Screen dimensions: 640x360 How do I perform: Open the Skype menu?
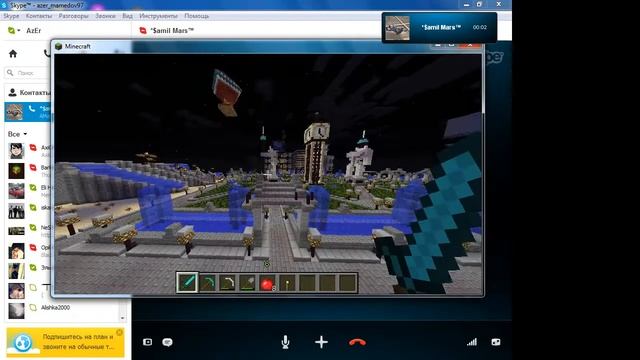(x=11, y=16)
